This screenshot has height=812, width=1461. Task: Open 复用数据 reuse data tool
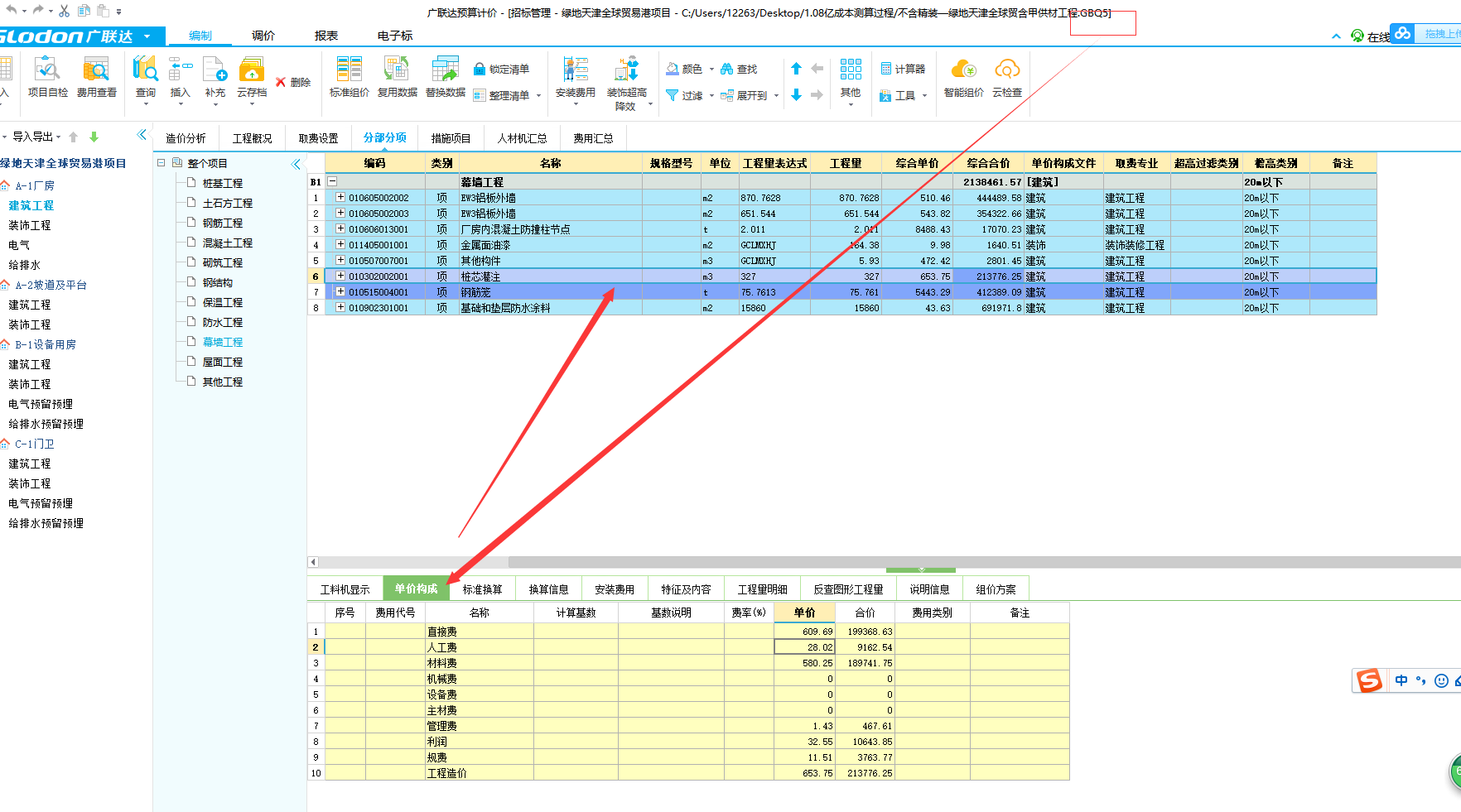coord(397,77)
